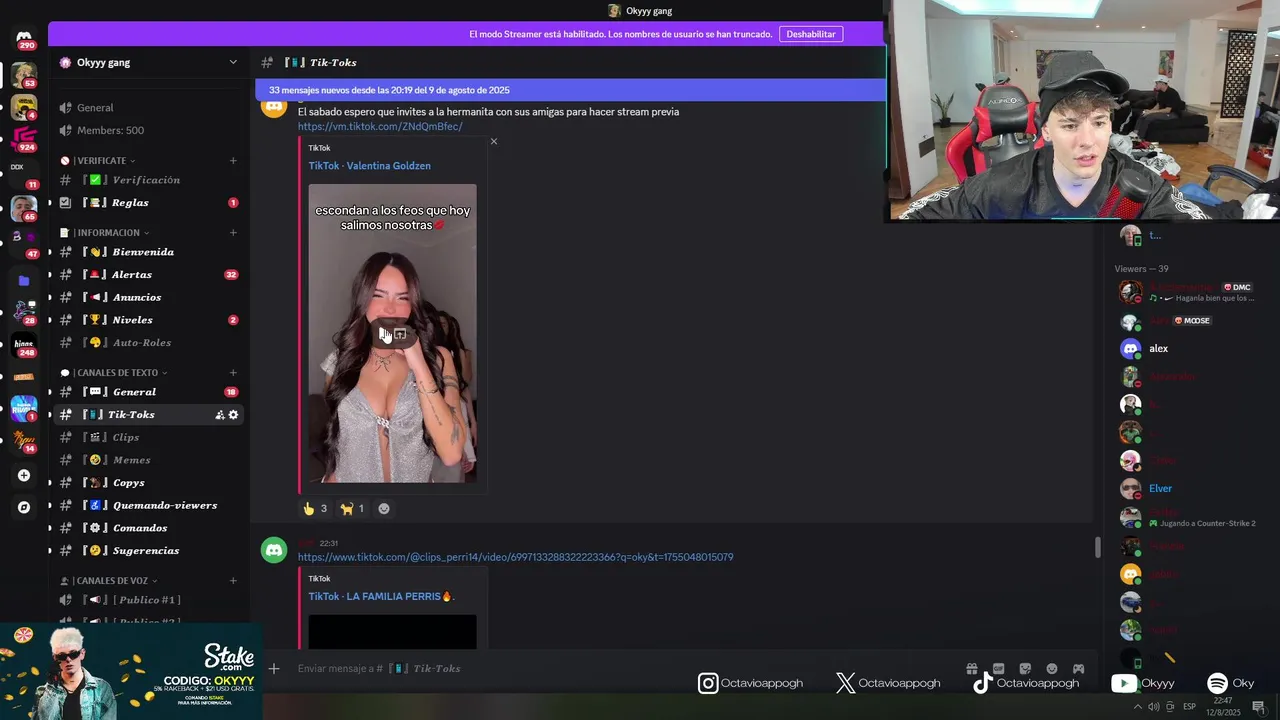Open Windows volume icon in system tray
The width and height of the screenshot is (1280, 720).
click(1154, 707)
